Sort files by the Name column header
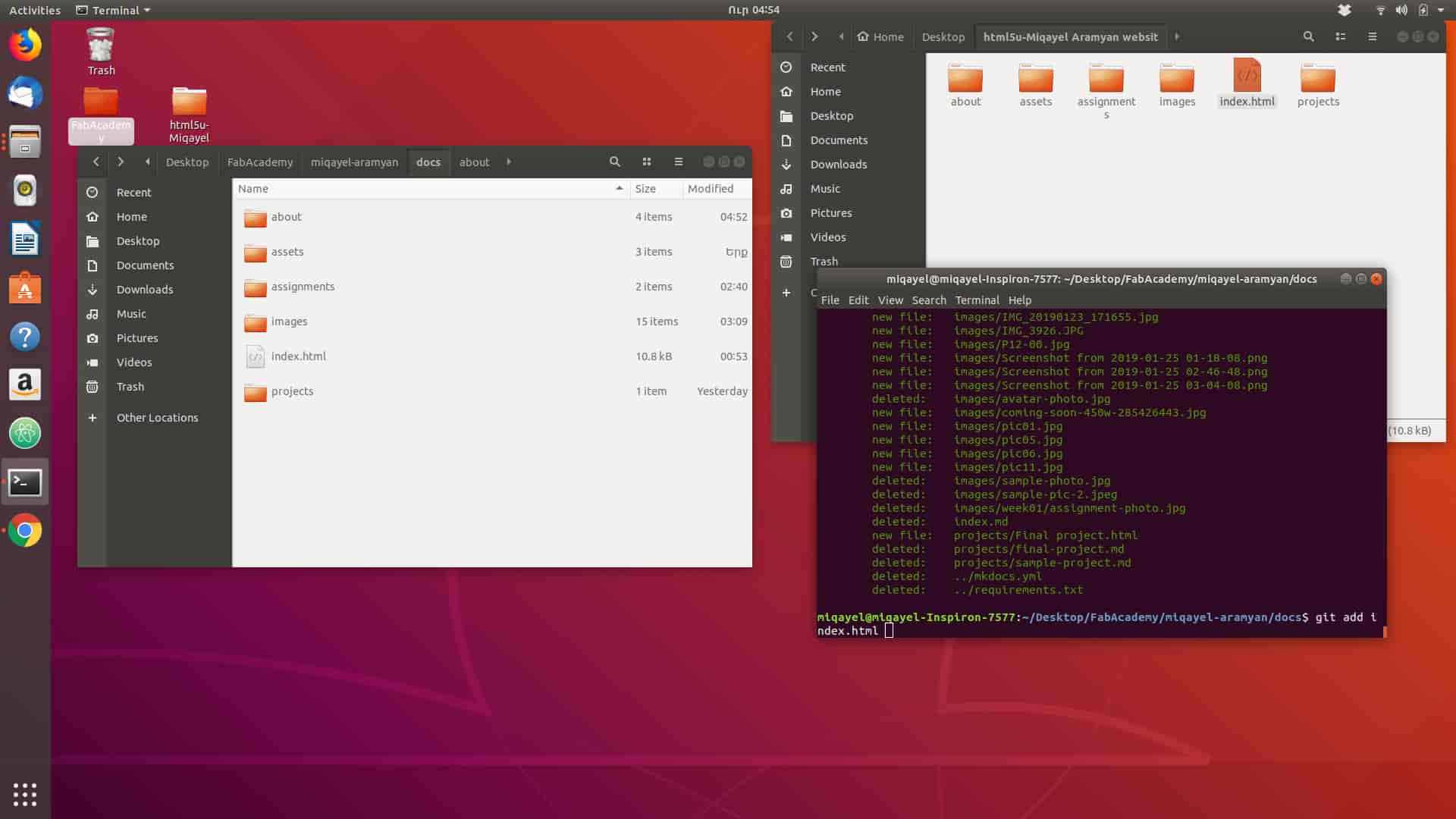The width and height of the screenshot is (1456, 819). coord(254,189)
